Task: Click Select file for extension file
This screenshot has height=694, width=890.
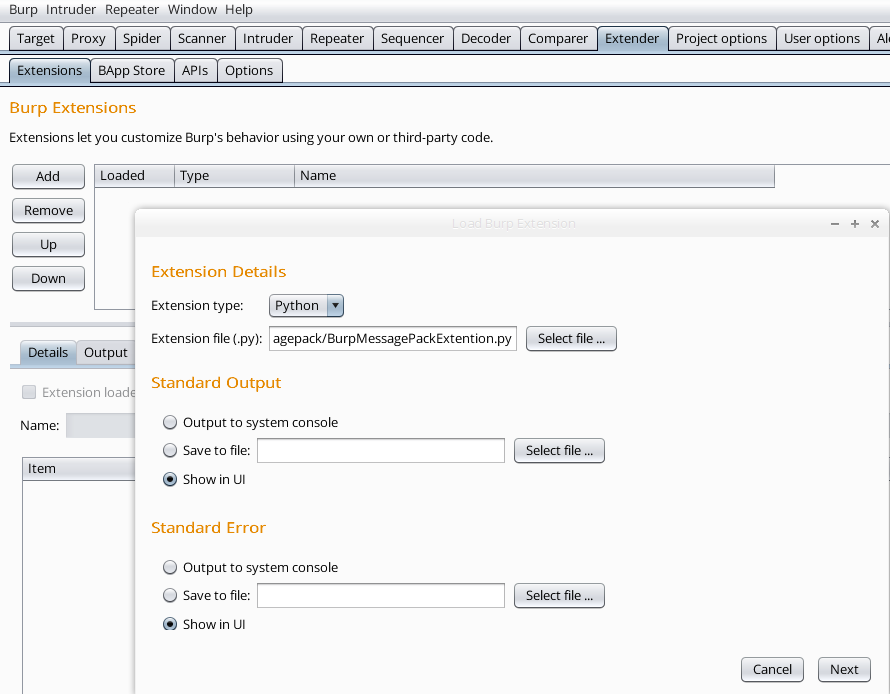Action: 571,339
